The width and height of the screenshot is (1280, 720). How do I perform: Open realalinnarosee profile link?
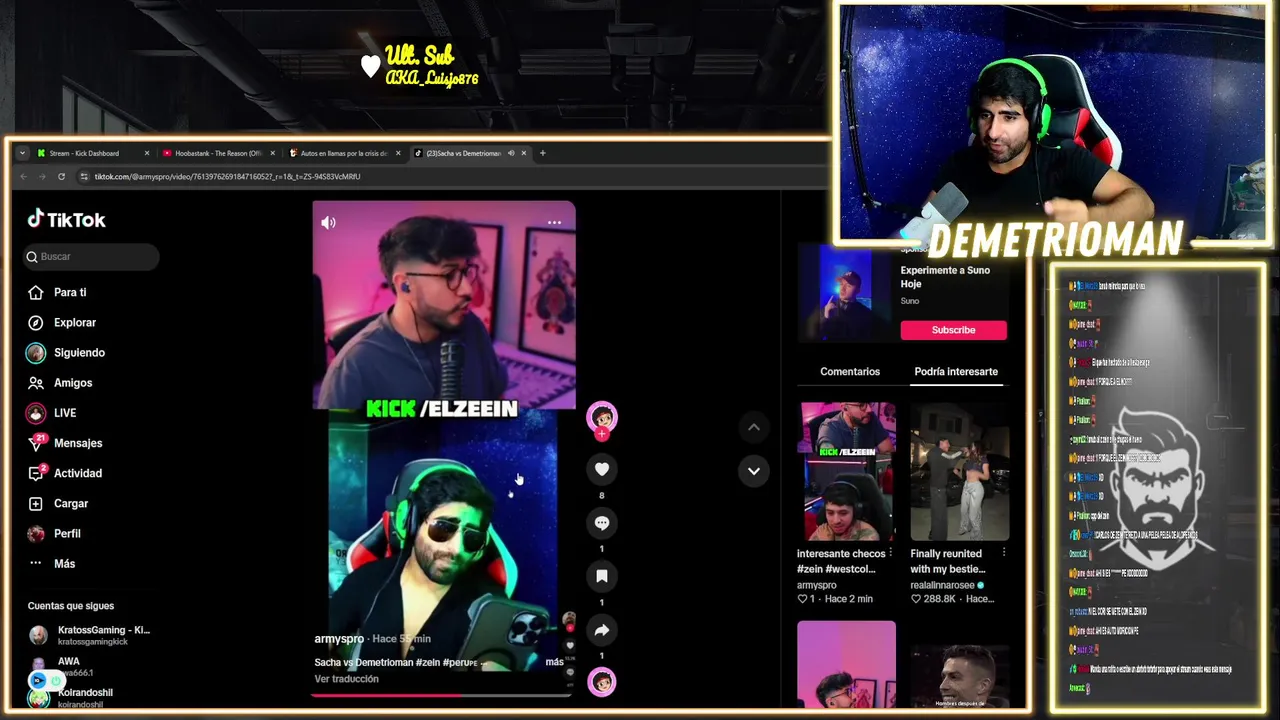943,585
